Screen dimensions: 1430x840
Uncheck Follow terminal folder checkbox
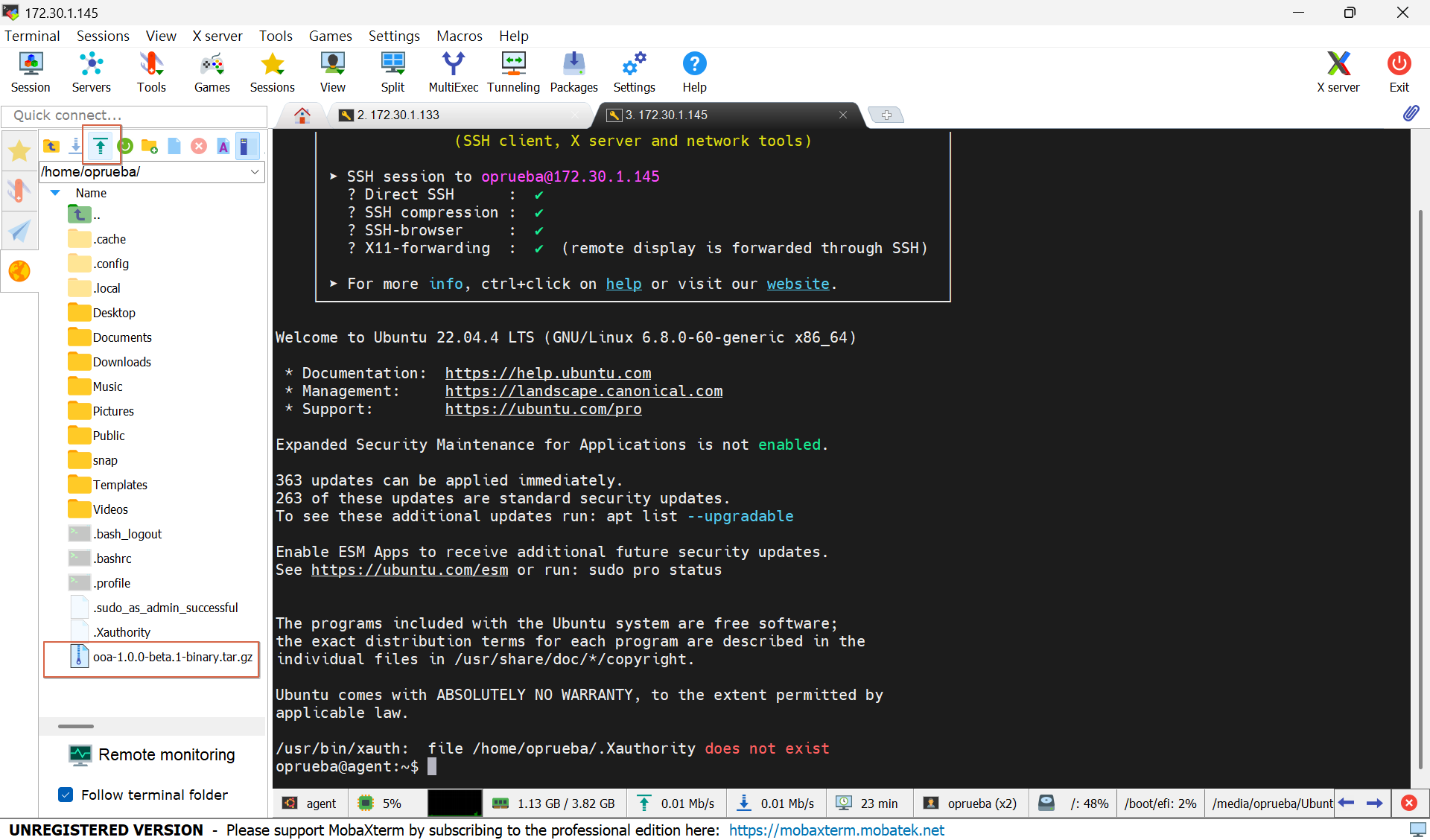(66, 795)
